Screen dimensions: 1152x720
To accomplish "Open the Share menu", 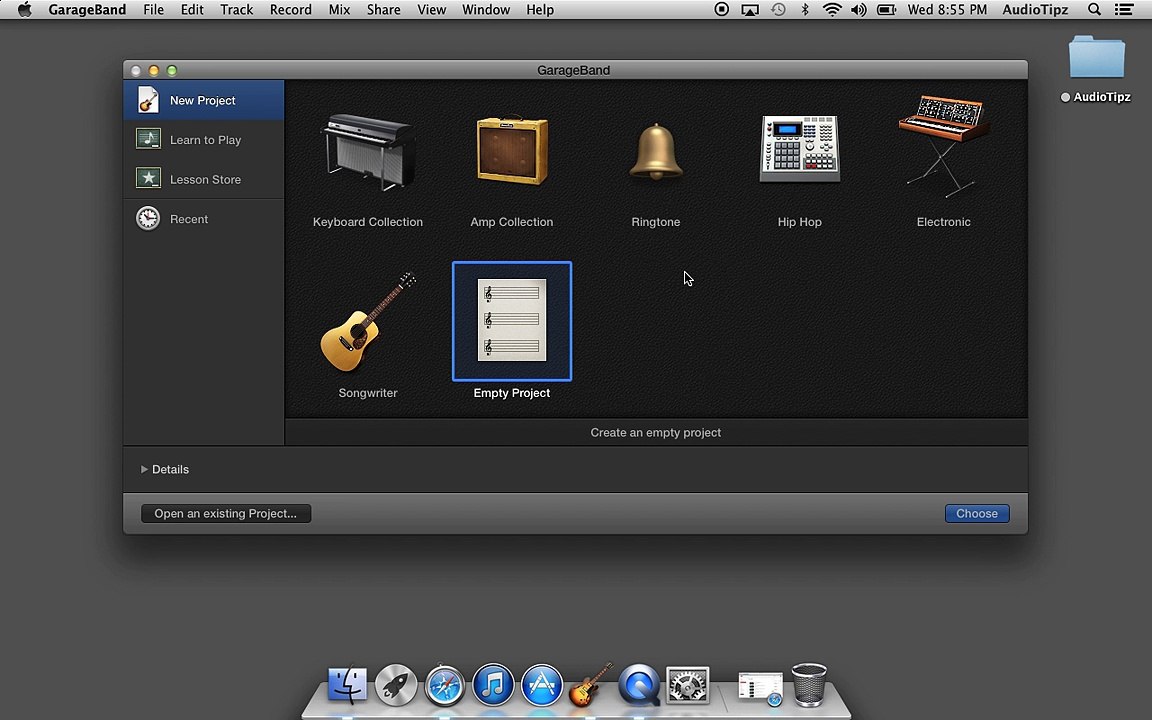I will point(384,10).
